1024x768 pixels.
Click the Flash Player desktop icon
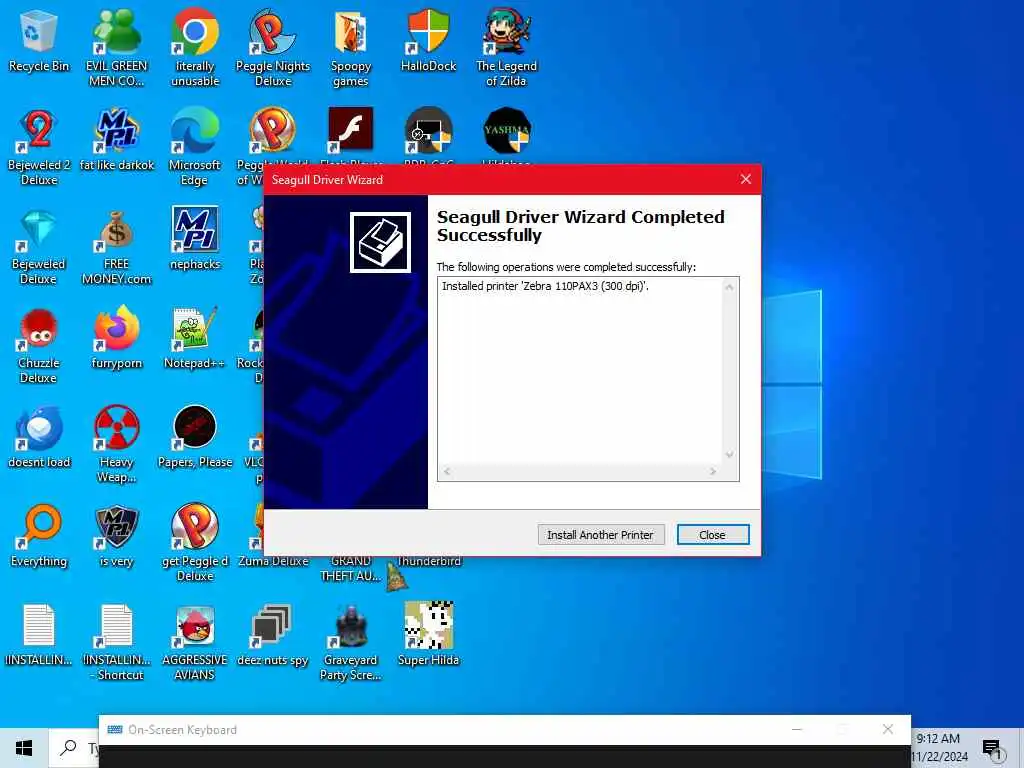coord(351,129)
